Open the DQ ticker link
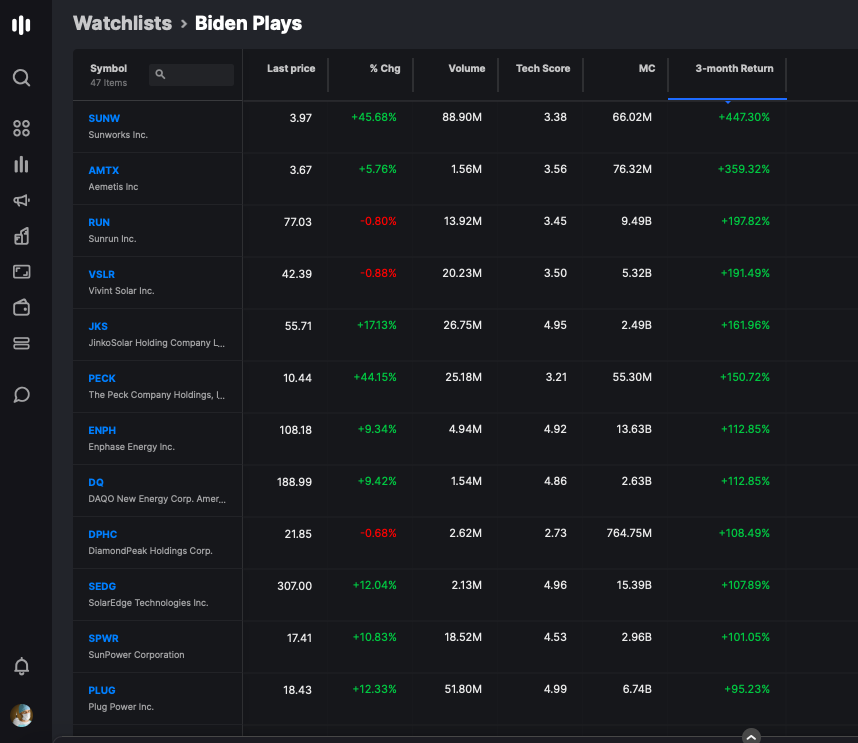Screen dimensions: 858x743 [x=96, y=482]
